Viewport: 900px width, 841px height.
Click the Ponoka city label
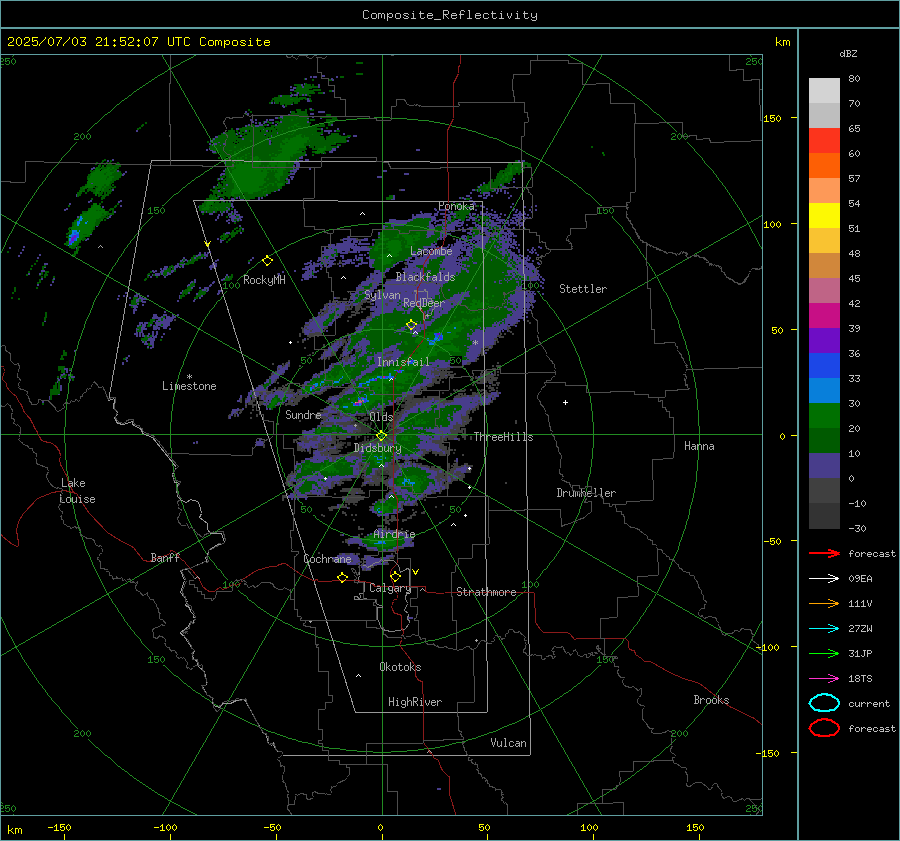[x=456, y=206]
